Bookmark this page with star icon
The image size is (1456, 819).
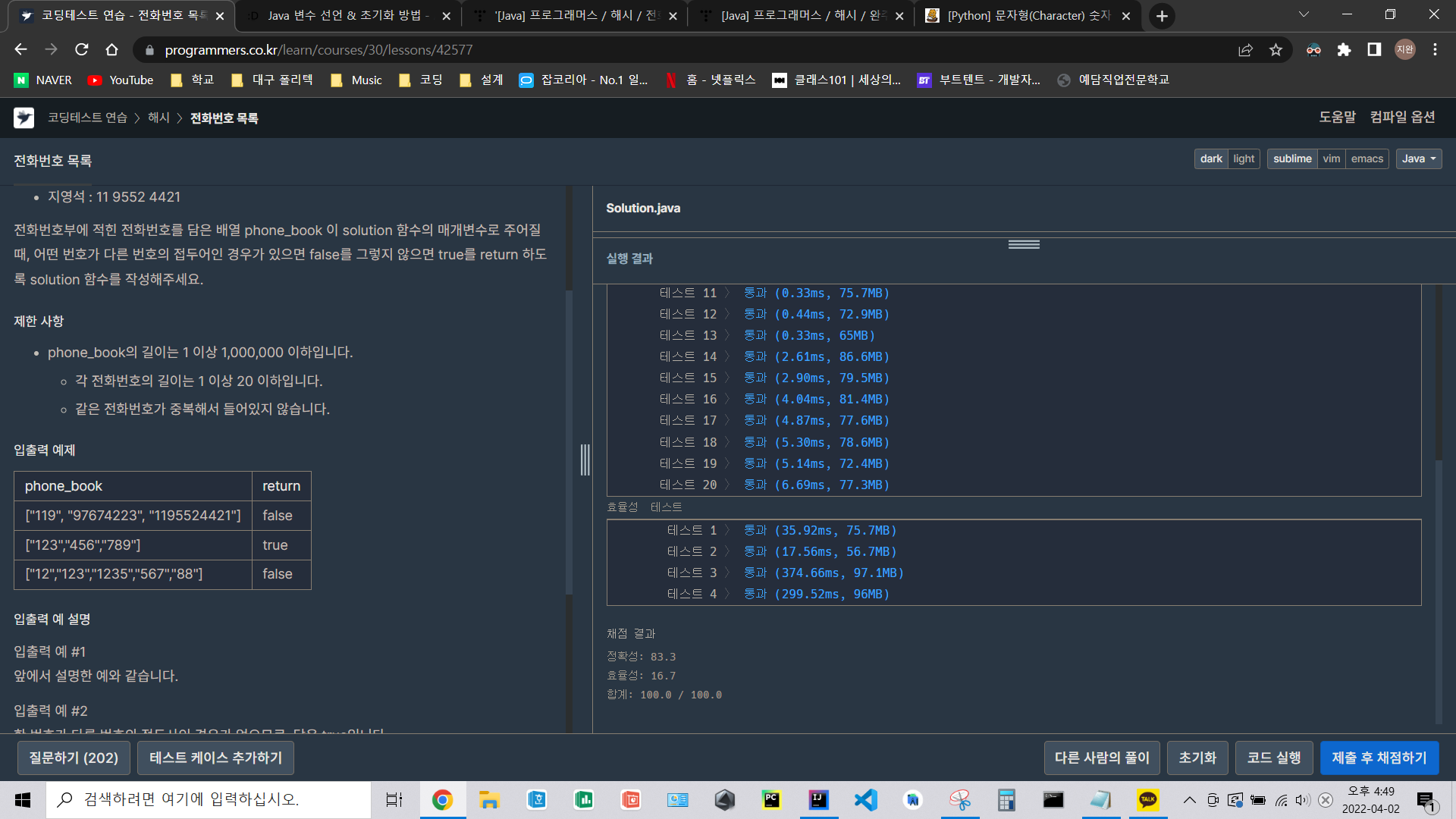(1276, 50)
